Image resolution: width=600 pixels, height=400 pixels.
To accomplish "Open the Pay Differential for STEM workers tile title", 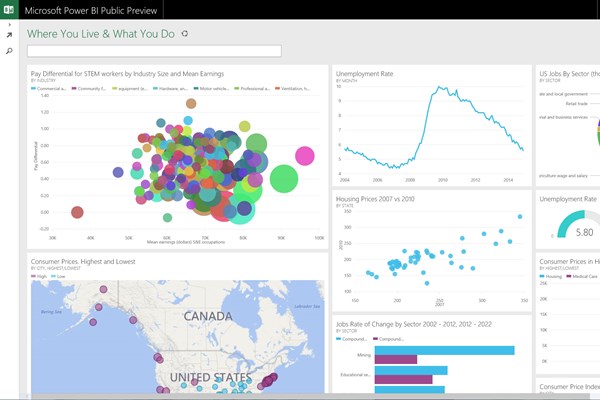I will [x=127, y=74].
